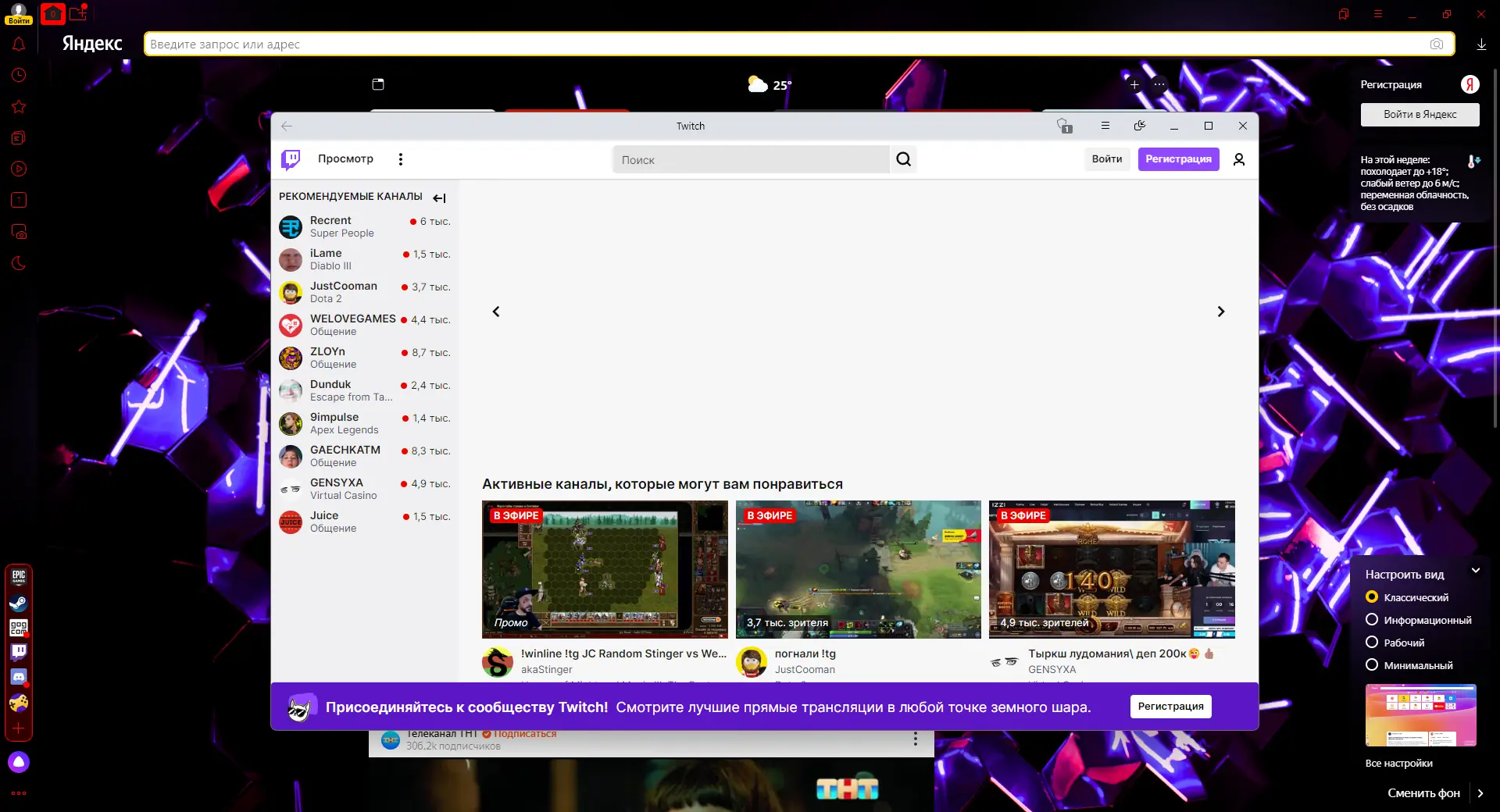Open the GENSYXA casino stream thumbnail
The width and height of the screenshot is (1500, 812).
click(x=1112, y=569)
